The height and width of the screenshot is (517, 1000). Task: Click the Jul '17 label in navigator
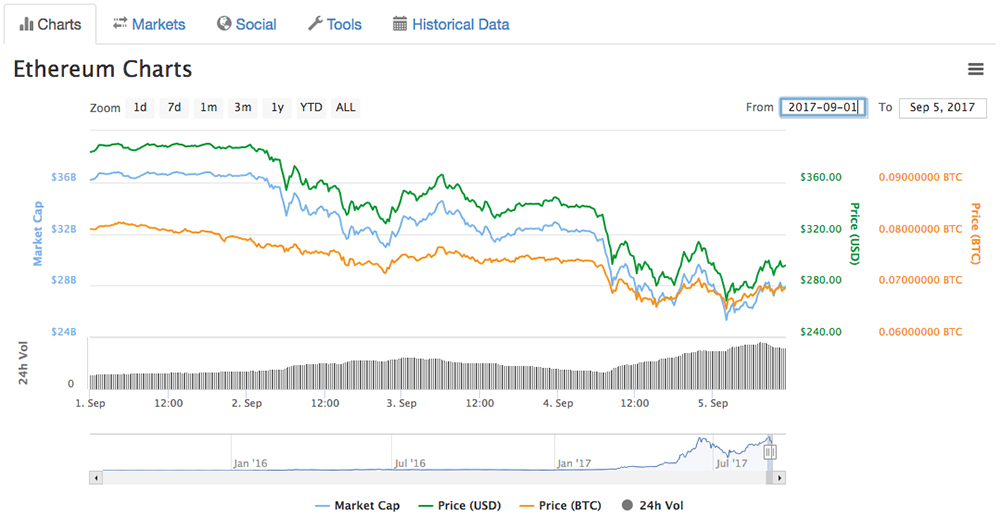[x=732, y=463]
